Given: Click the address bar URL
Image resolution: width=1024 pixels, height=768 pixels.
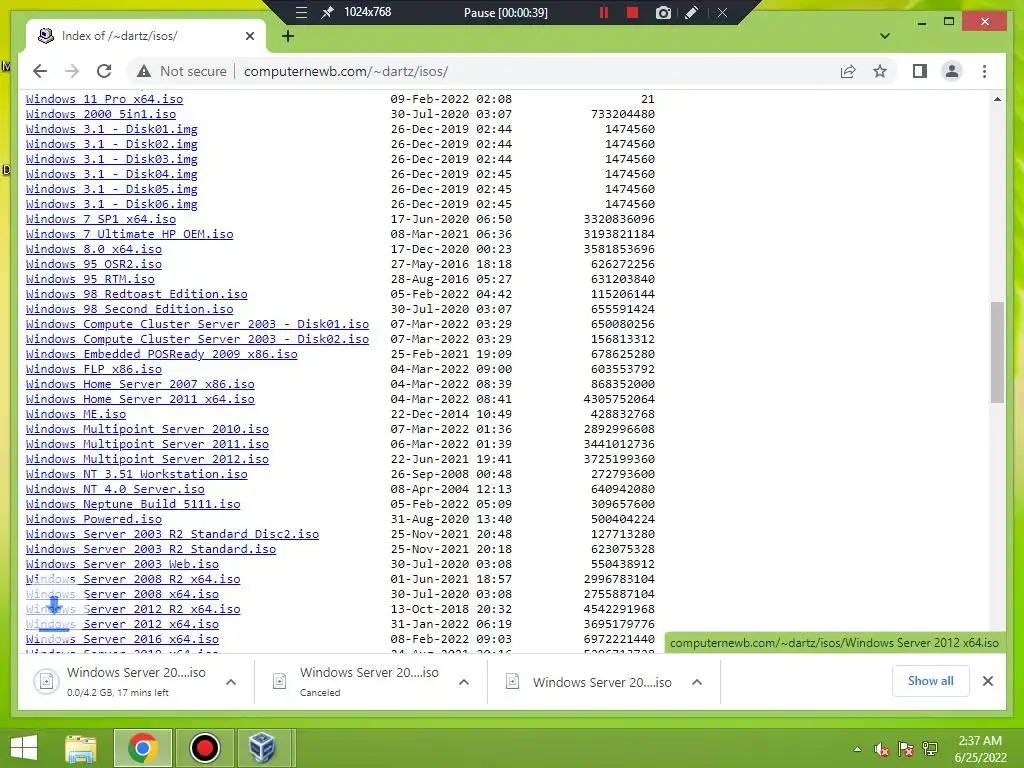Looking at the screenshot, I should coord(346,71).
